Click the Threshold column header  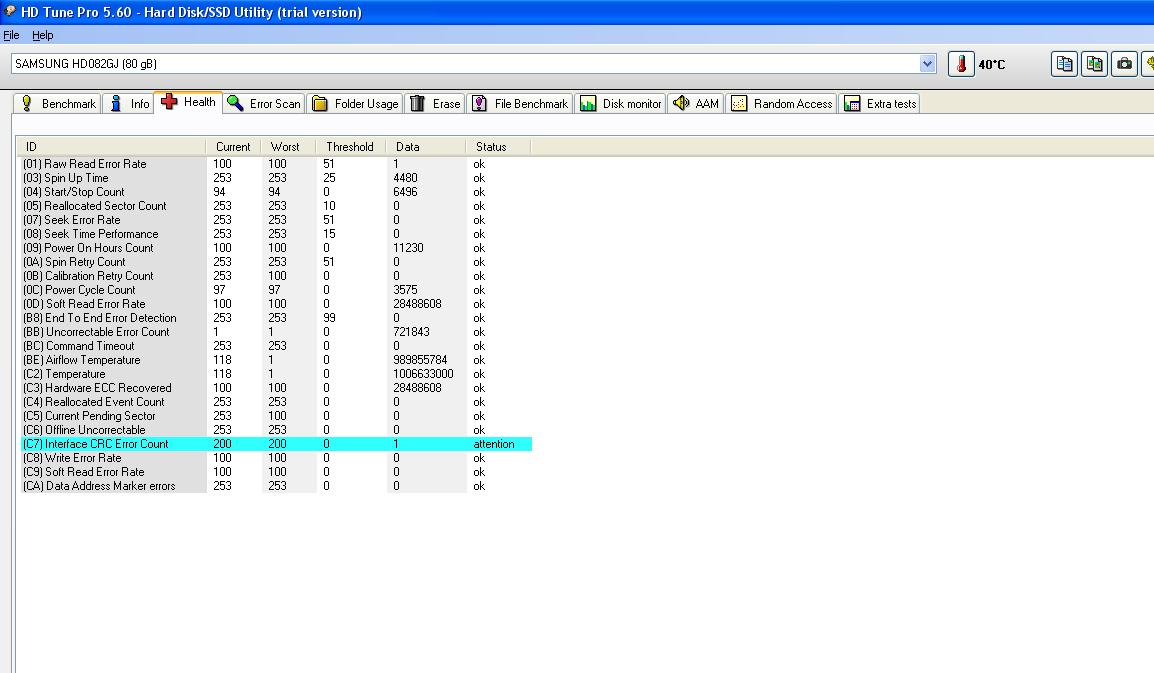click(349, 147)
